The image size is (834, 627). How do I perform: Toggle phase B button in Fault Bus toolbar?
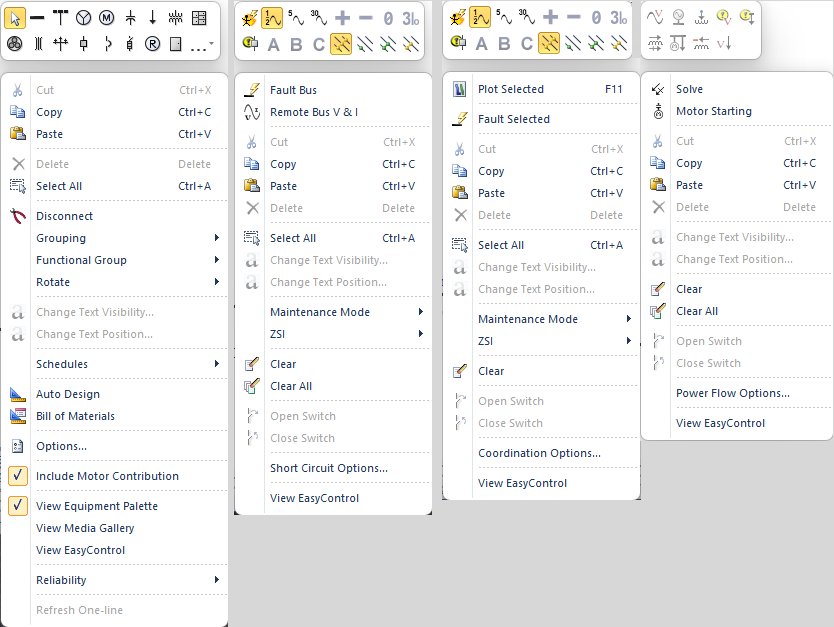296,45
